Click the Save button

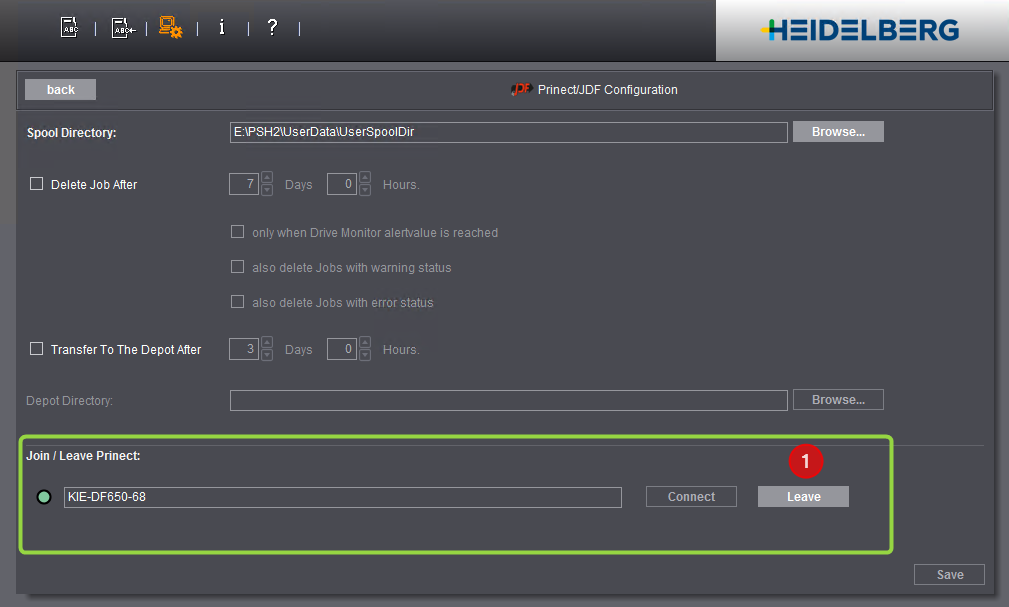point(949,574)
